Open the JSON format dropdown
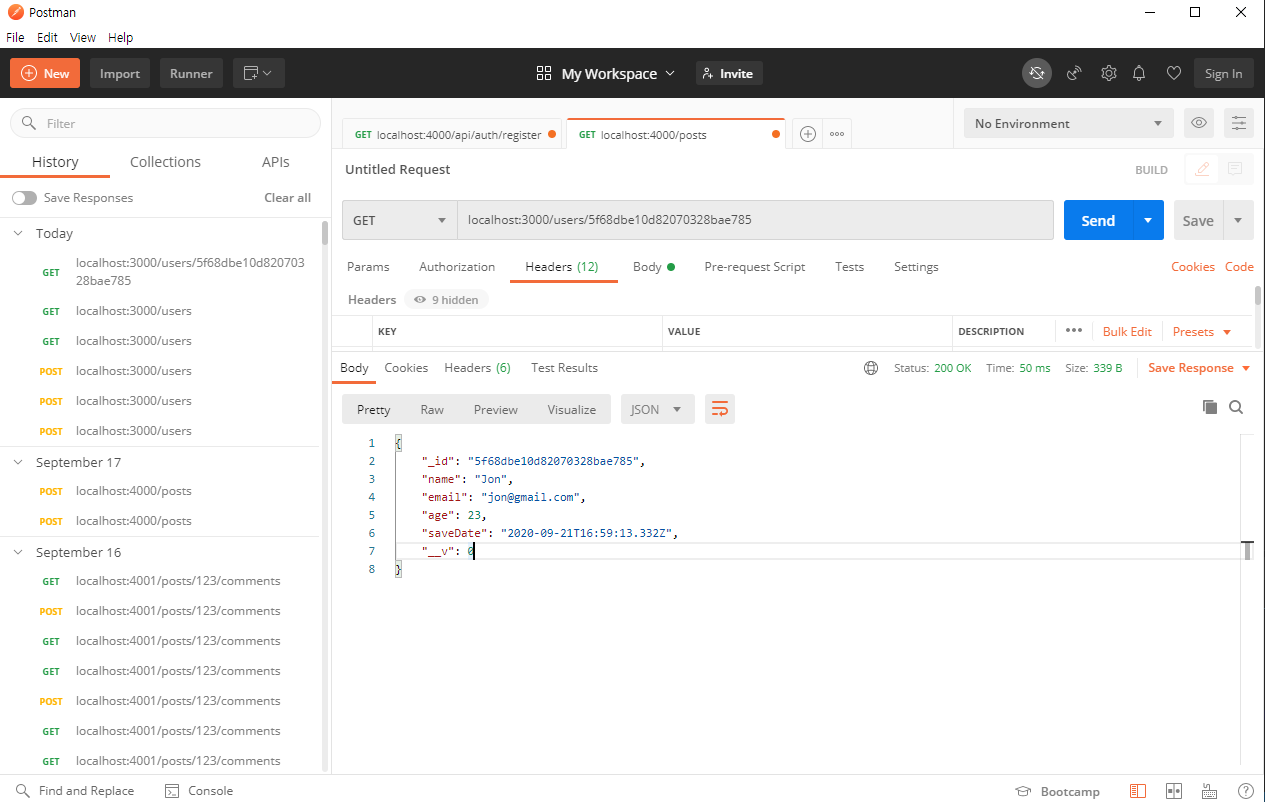 657,409
